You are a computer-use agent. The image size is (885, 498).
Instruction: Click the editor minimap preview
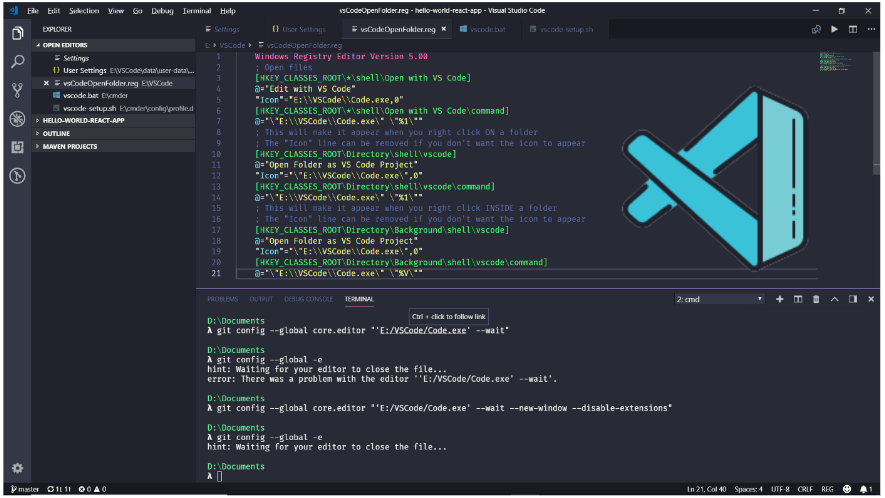coord(835,61)
